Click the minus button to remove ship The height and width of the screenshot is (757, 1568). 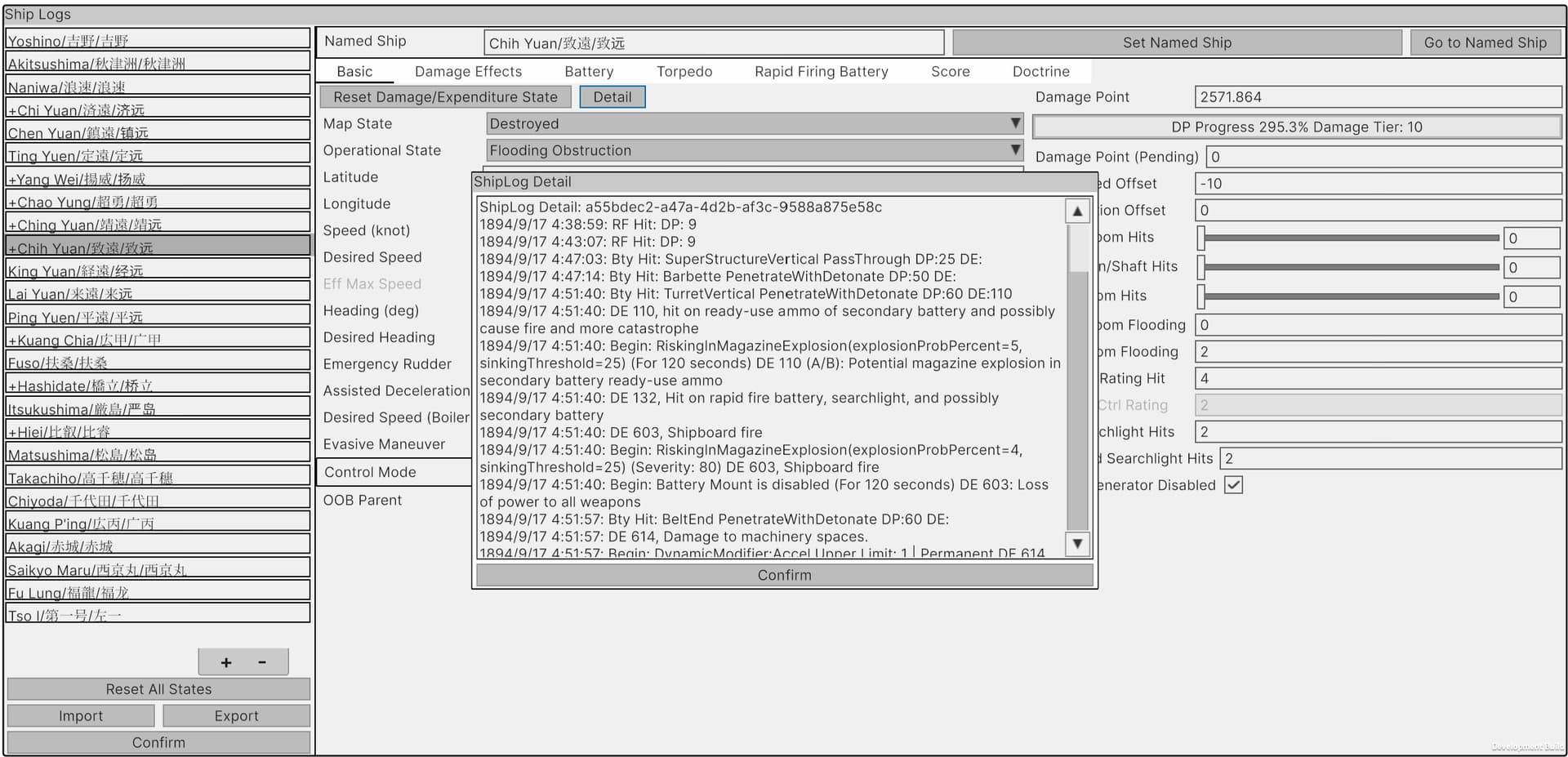[x=262, y=662]
